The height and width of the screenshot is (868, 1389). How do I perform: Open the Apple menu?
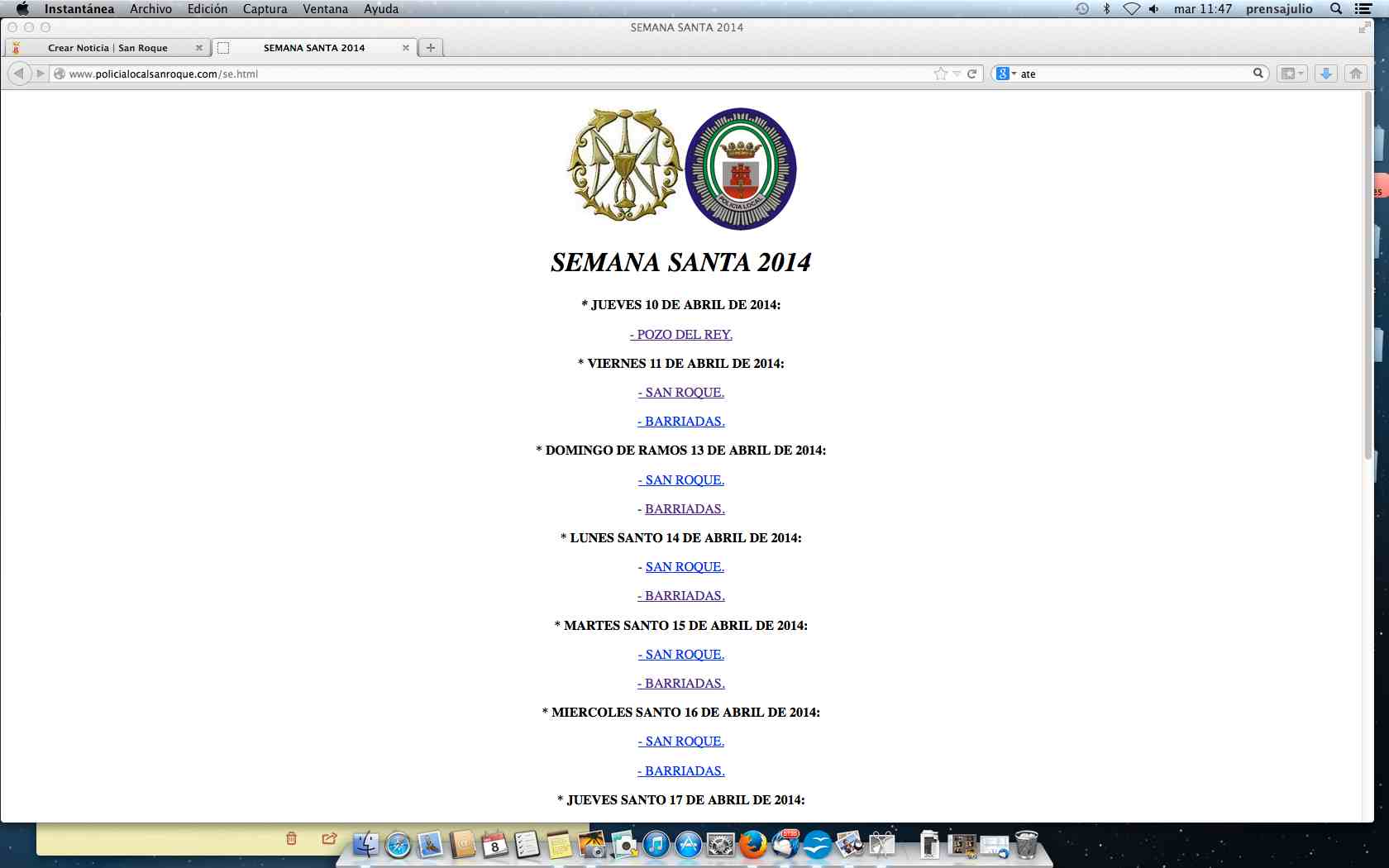(22, 9)
